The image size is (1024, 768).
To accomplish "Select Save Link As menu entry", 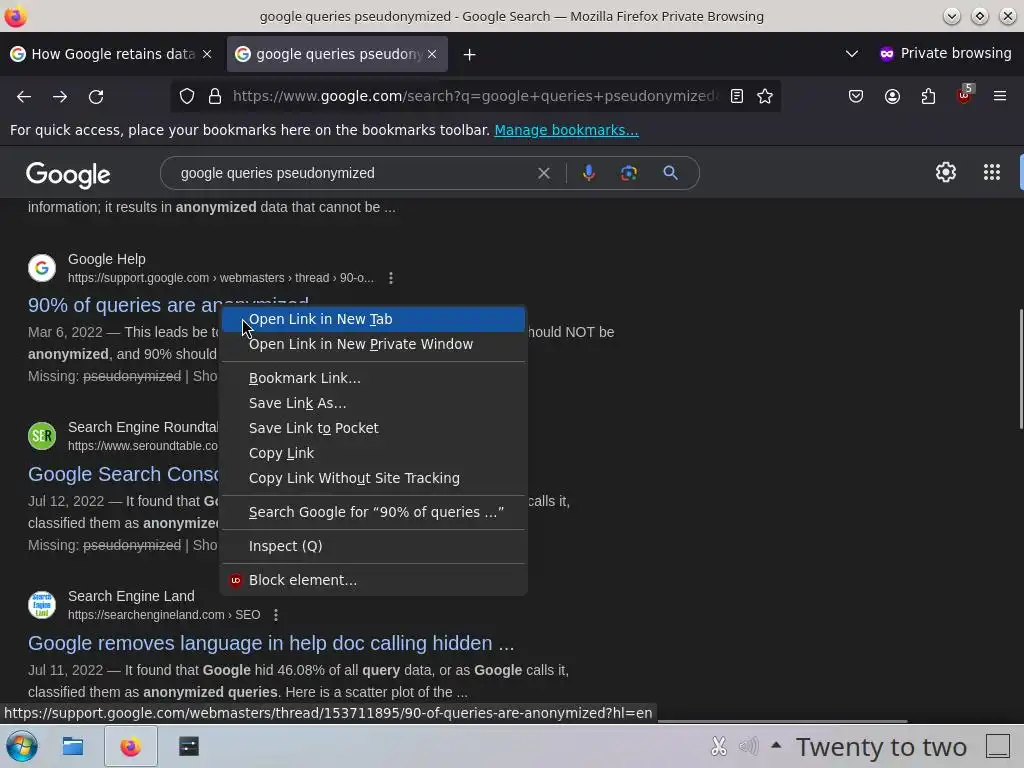I will 373,404.
